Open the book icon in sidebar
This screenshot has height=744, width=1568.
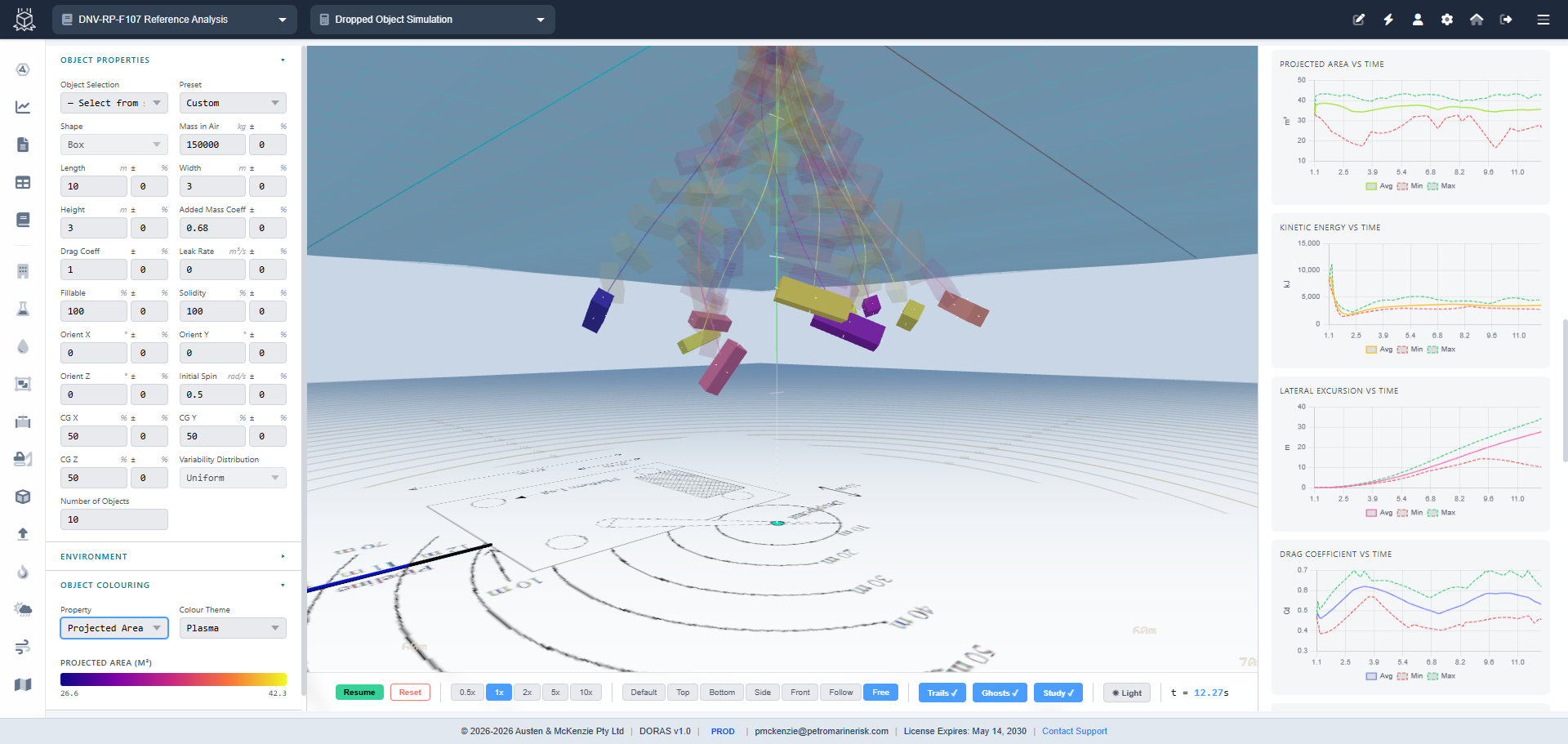(x=23, y=220)
